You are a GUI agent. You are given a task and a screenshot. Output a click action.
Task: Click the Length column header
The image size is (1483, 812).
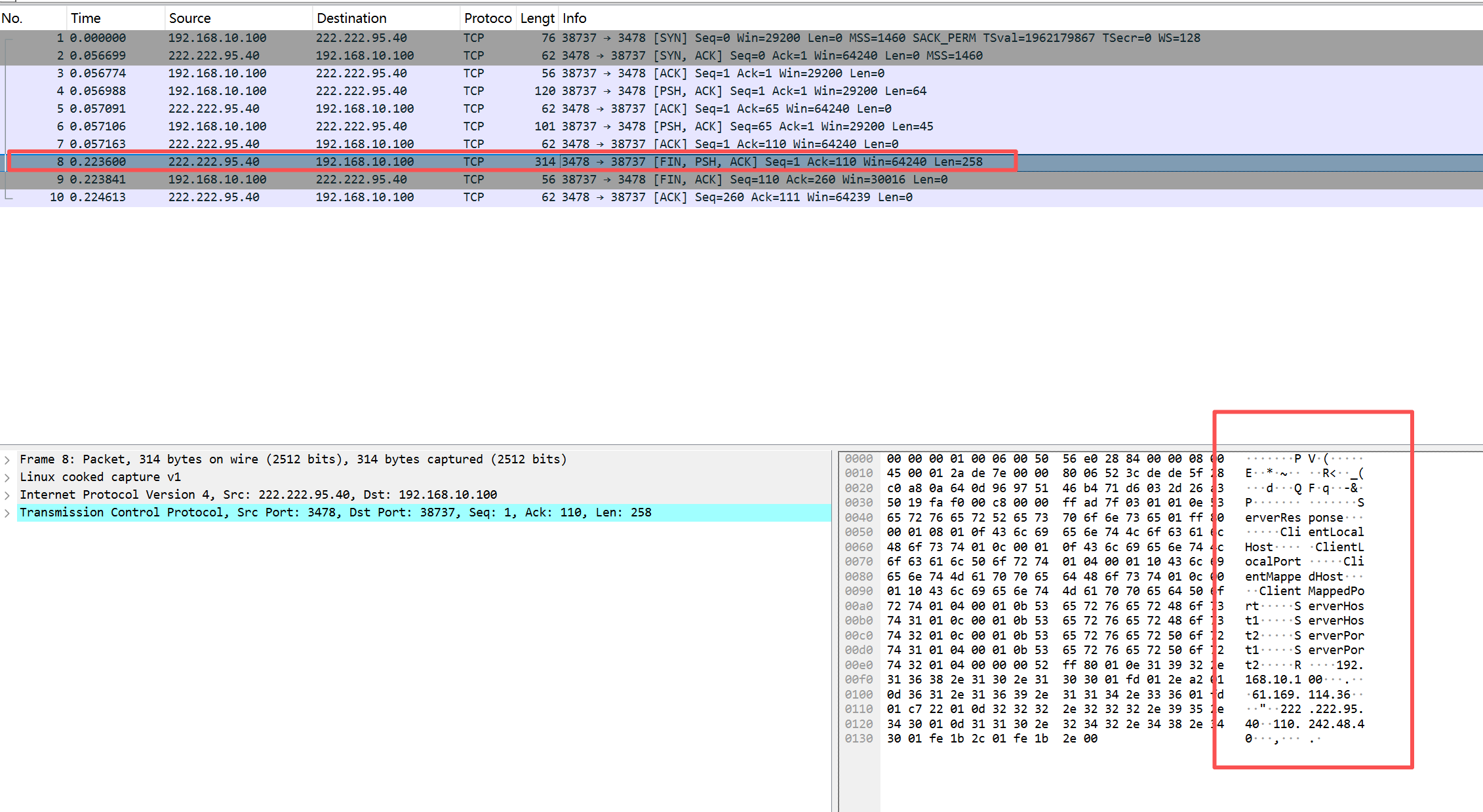pos(537,18)
